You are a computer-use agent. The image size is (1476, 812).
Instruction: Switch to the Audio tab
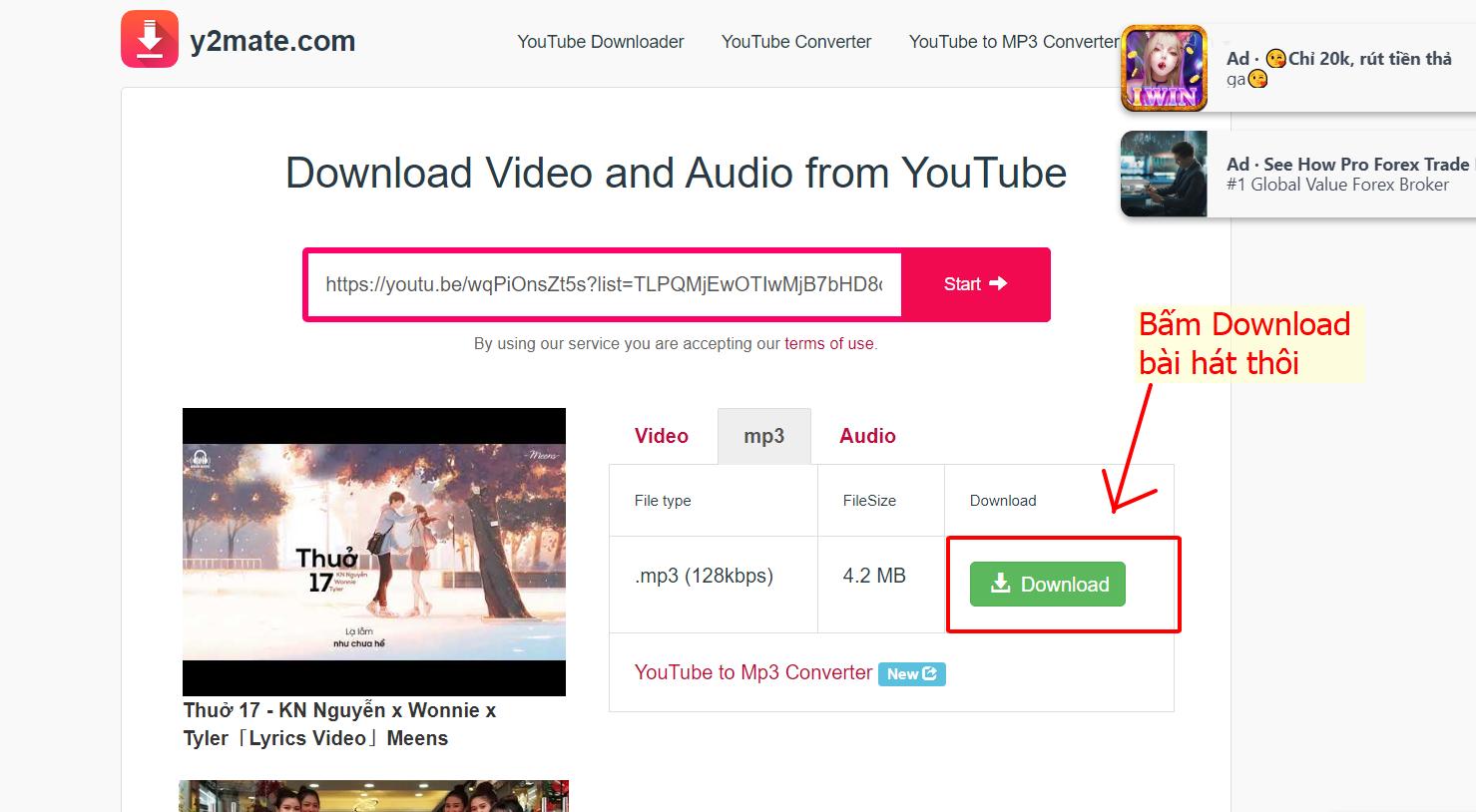867,436
